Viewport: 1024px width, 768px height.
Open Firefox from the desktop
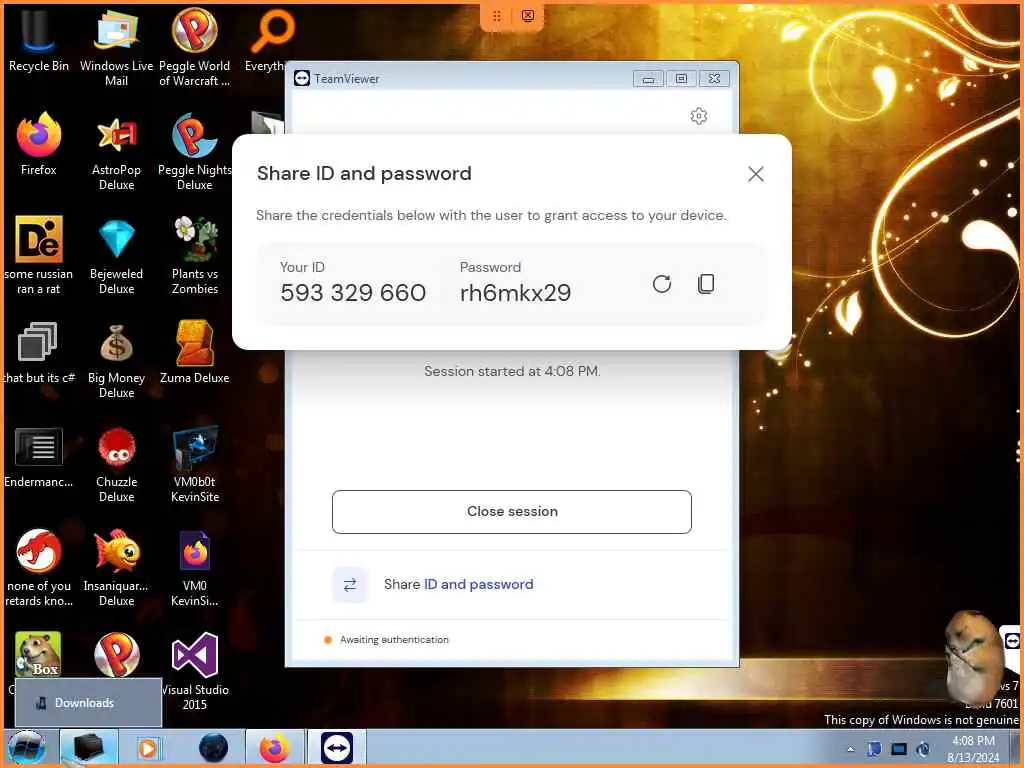tap(39, 144)
